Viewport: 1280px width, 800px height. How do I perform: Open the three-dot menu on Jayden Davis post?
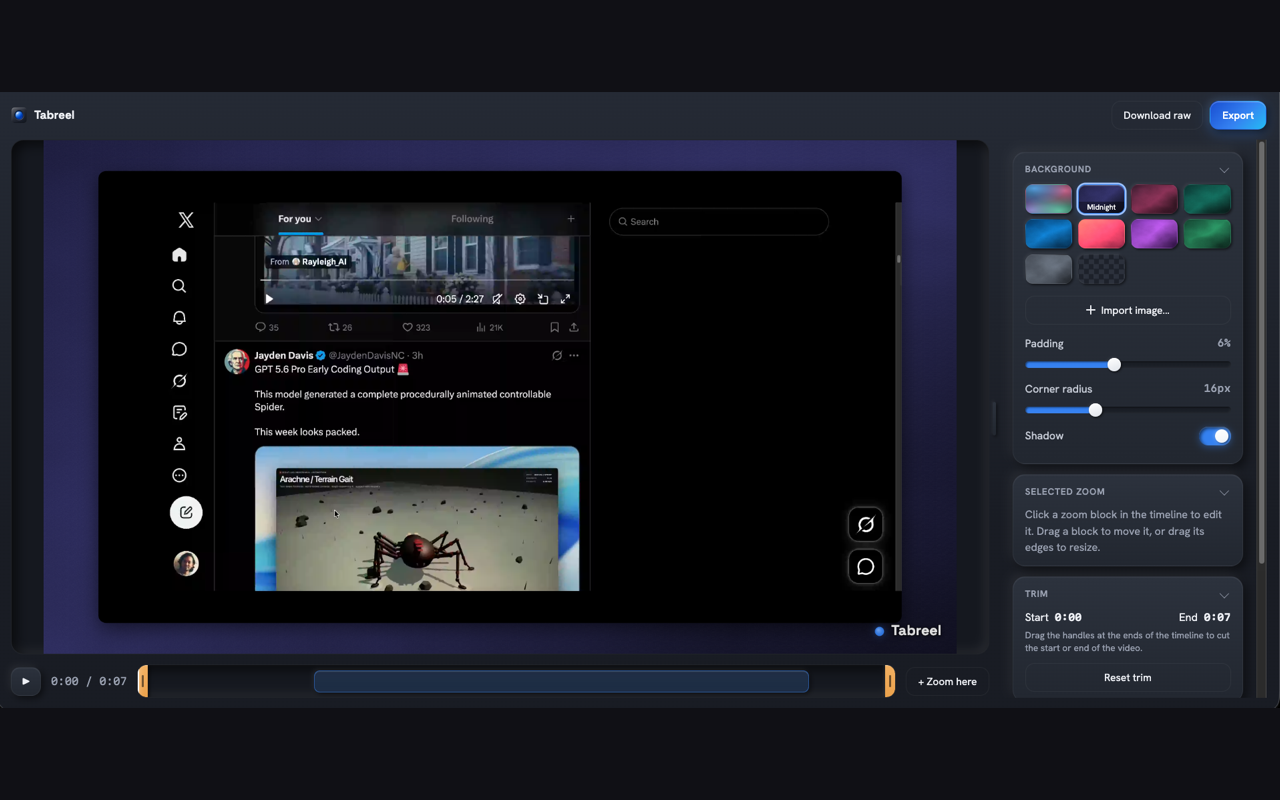pyautogui.click(x=574, y=355)
